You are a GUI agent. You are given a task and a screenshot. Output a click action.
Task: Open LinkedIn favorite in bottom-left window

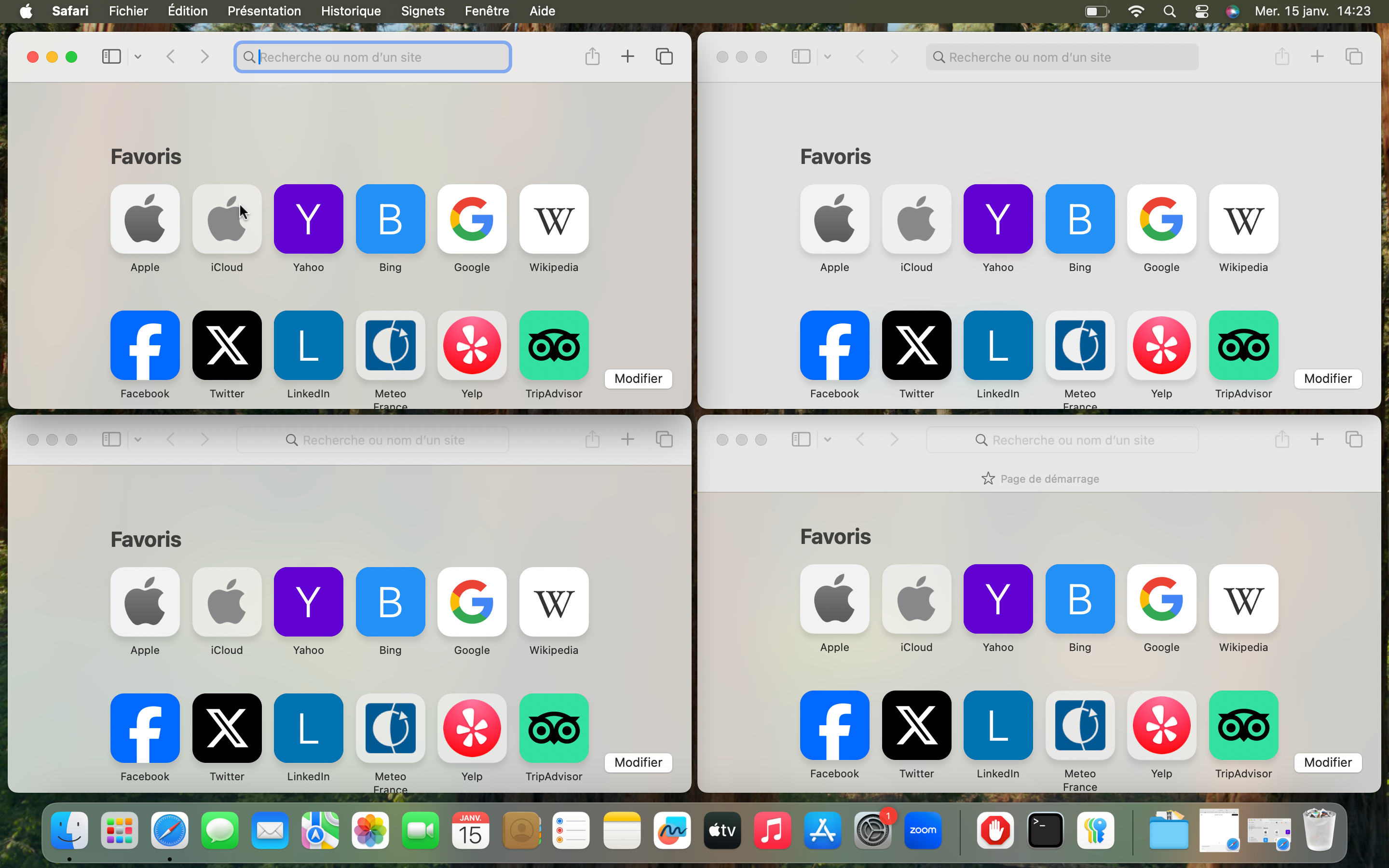(x=308, y=728)
